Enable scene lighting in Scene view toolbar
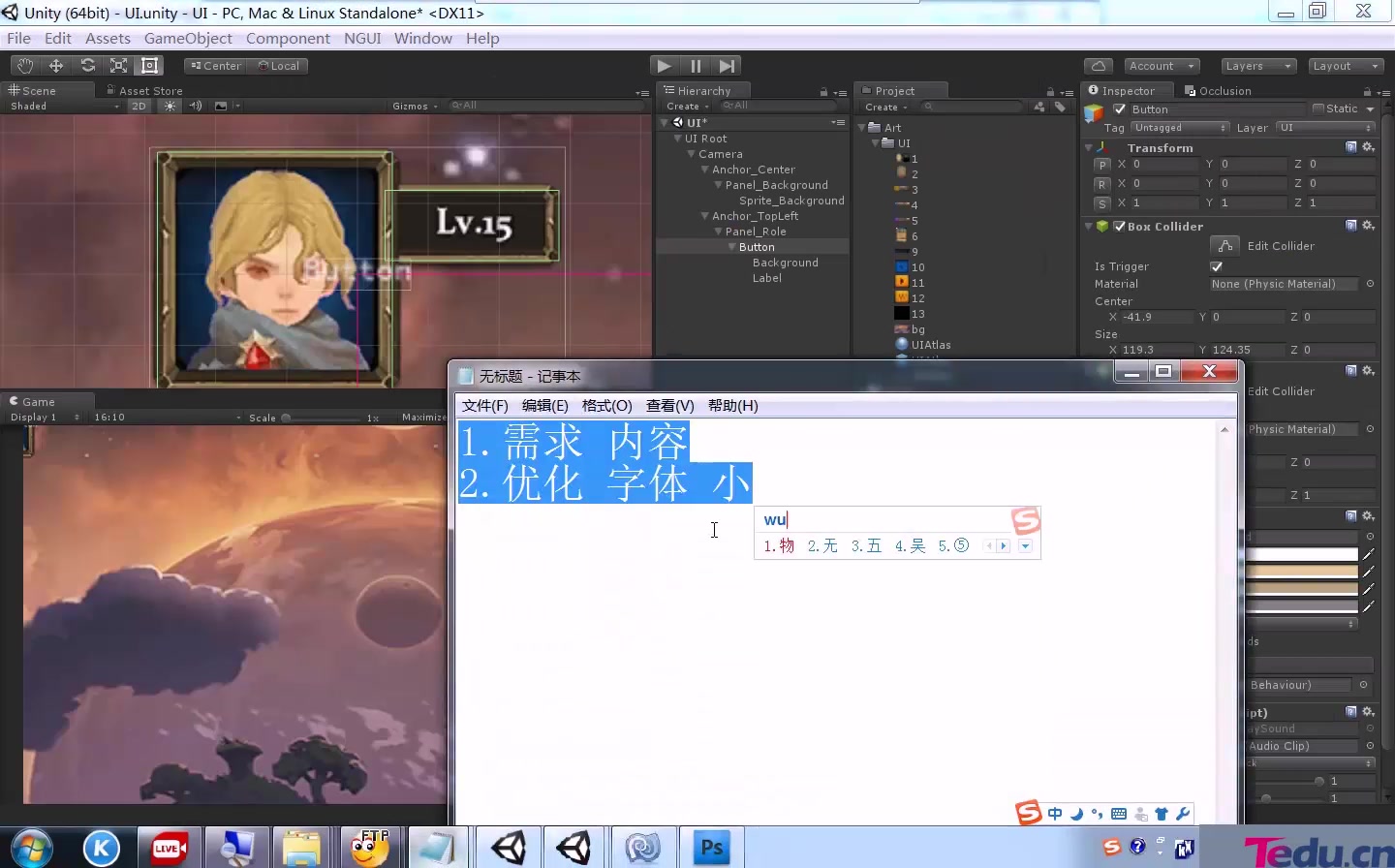The height and width of the screenshot is (868, 1395). tap(169, 106)
